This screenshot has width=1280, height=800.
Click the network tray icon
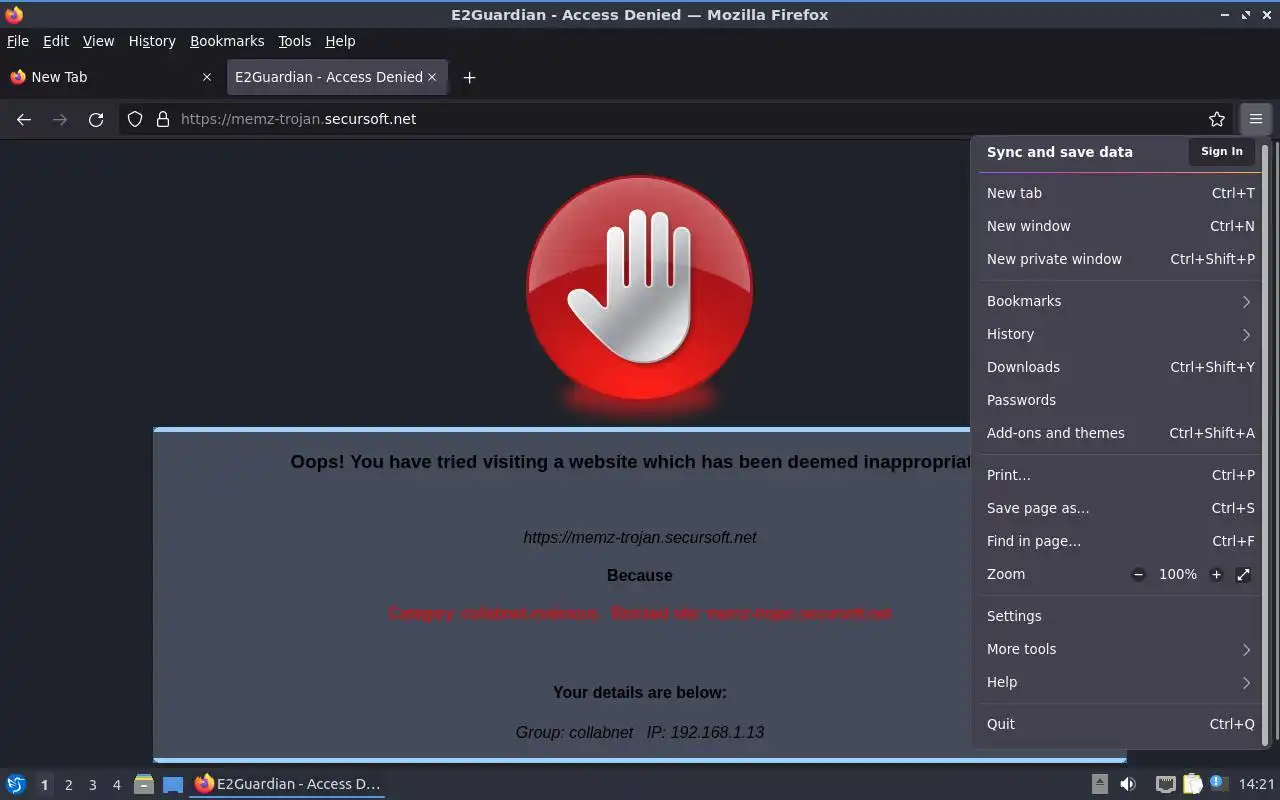point(1165,784)
